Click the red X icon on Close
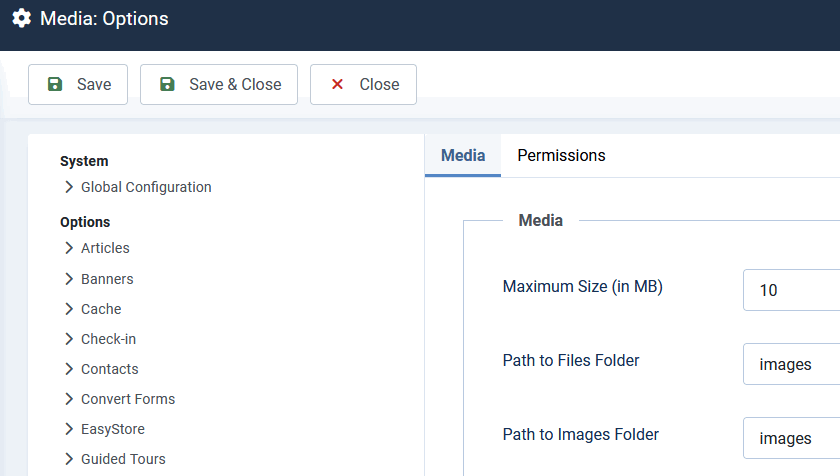This screenshot has height=476, width=840. pos(338,85)
